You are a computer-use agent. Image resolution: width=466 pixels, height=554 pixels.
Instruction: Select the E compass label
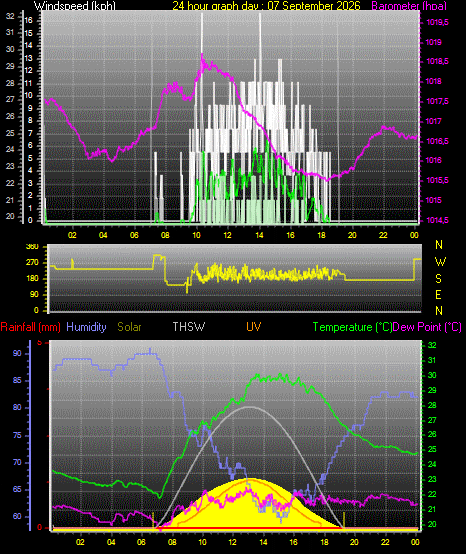tap(438, 295)
